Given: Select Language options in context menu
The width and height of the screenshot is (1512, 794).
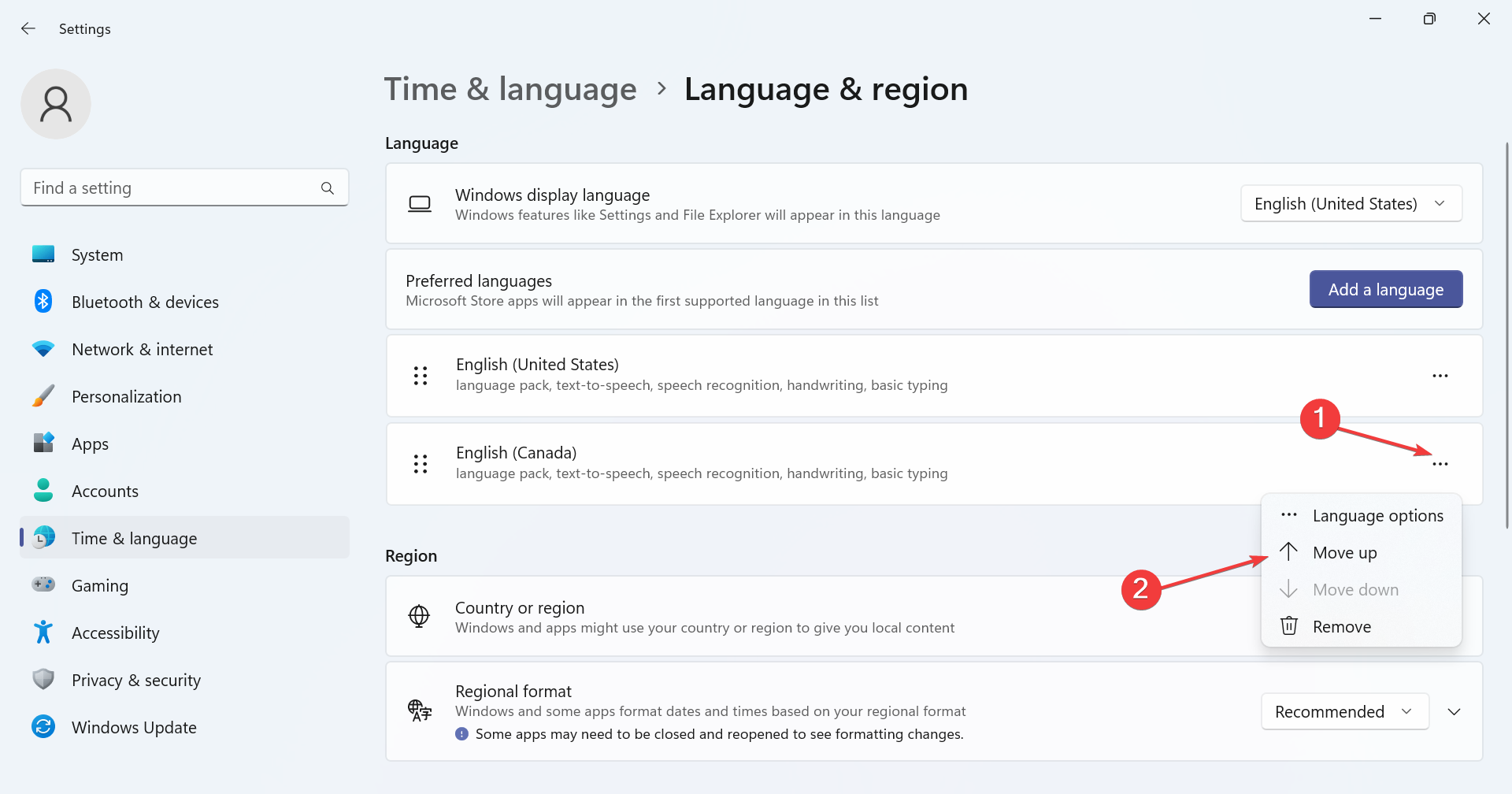Looking at the screenshot, I should [1362, 515].
